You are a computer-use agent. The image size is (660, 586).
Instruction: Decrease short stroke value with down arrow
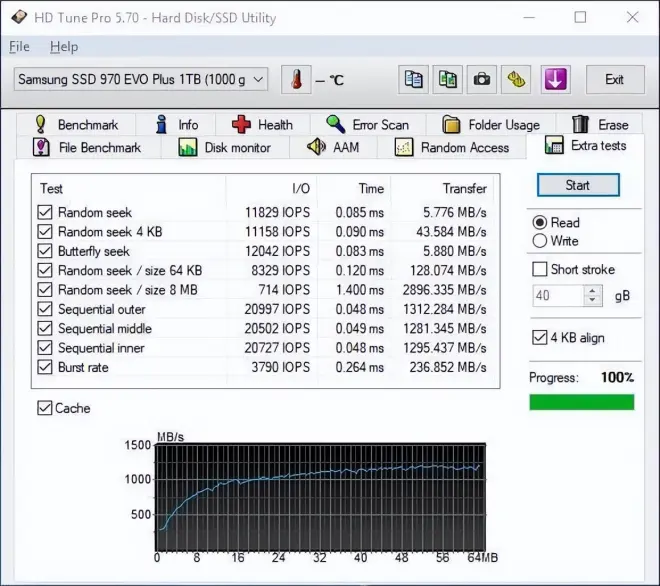point(594,301)
